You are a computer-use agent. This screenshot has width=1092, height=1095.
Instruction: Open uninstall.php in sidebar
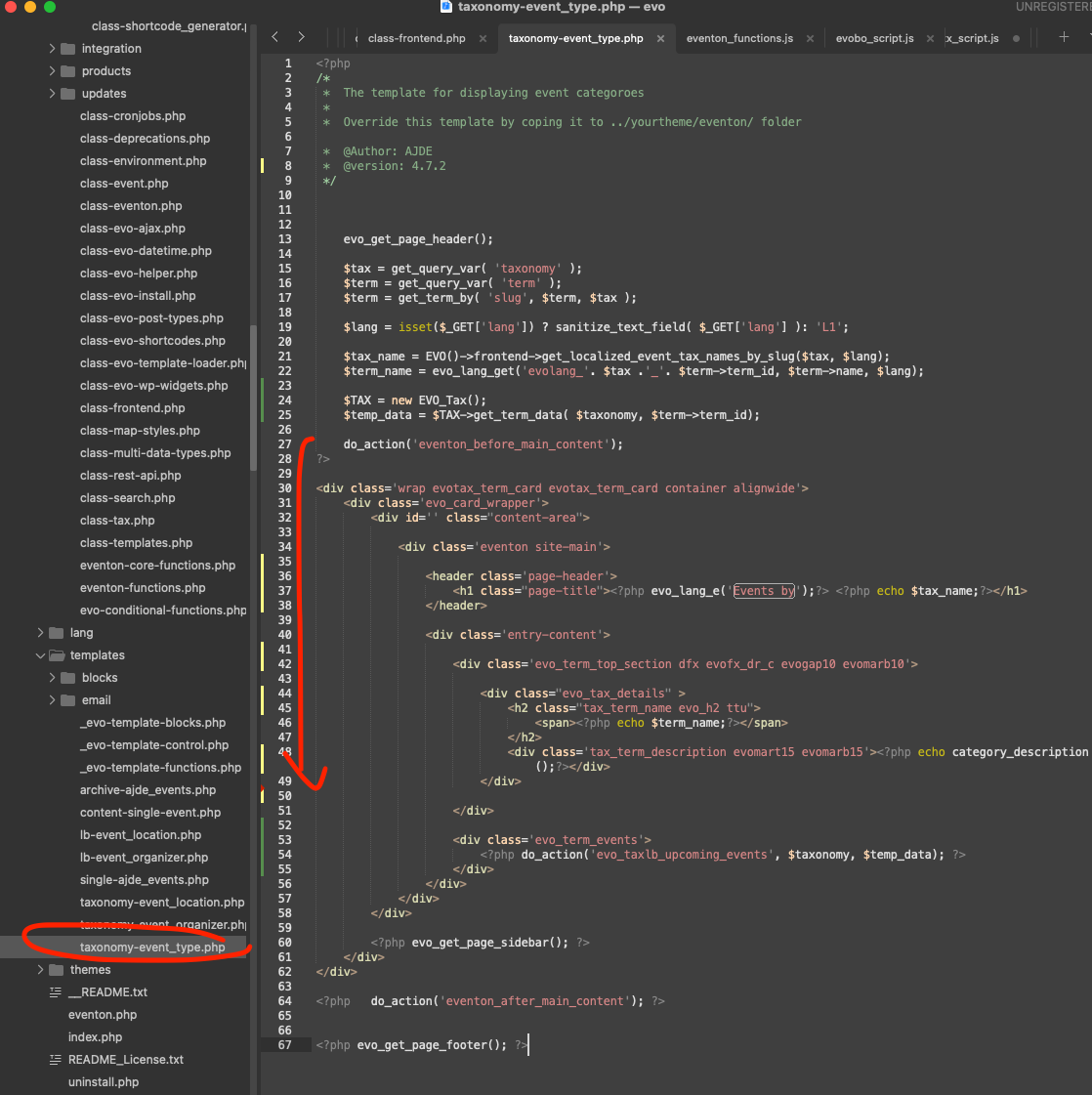coord(104,1081)
